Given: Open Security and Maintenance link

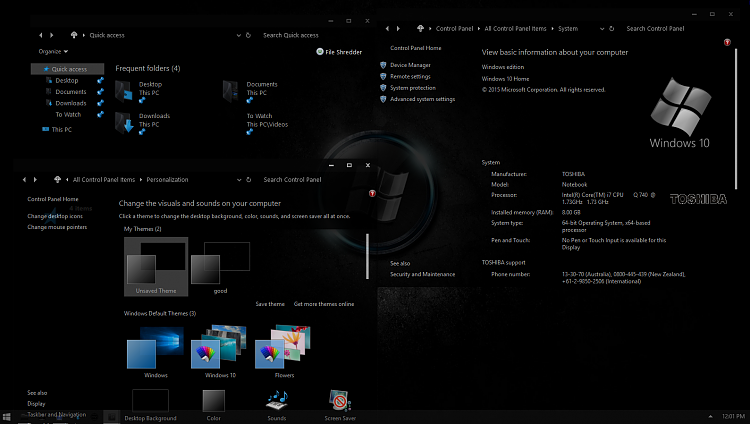Looking at the screenshot, I should coord(422,274).
